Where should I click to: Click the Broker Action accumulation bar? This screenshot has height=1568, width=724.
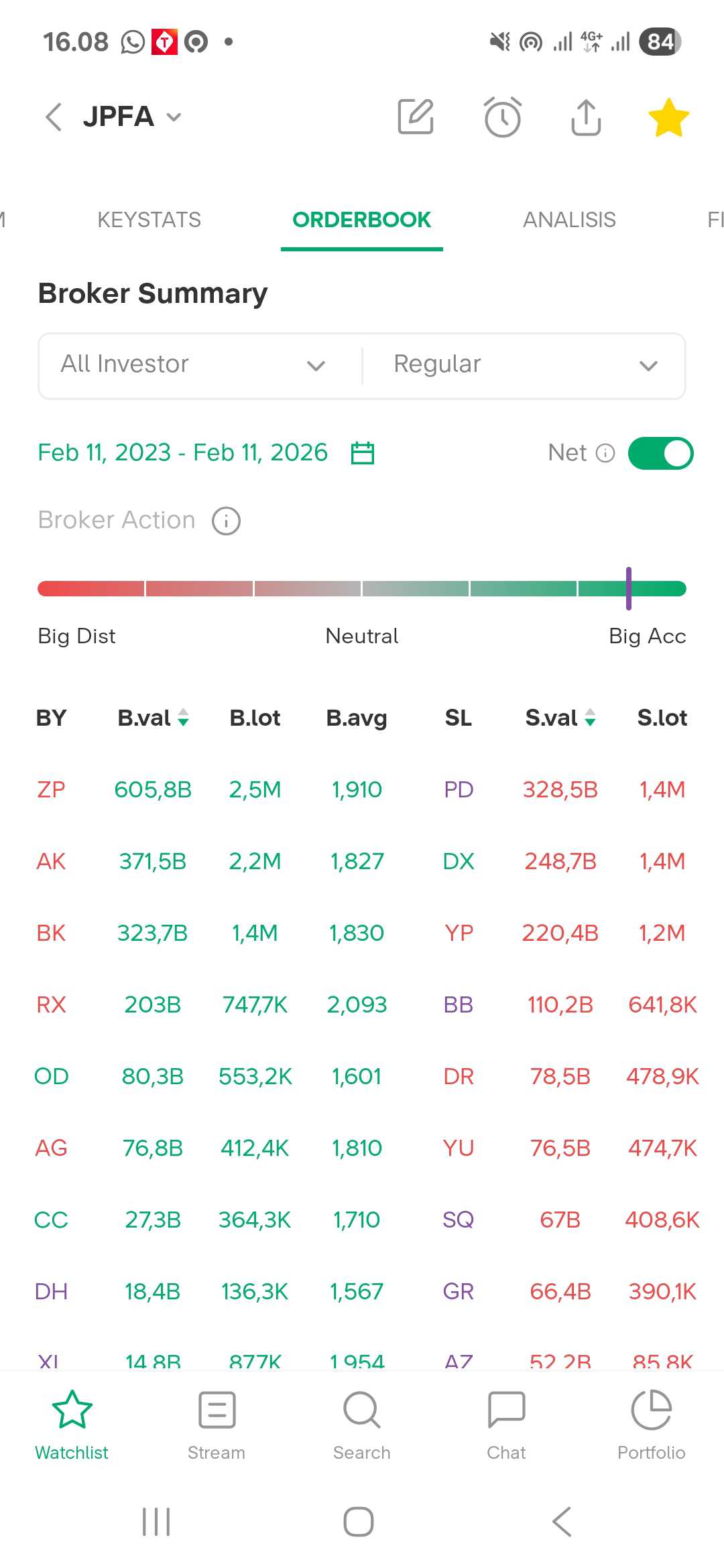(x=362, y=589)
